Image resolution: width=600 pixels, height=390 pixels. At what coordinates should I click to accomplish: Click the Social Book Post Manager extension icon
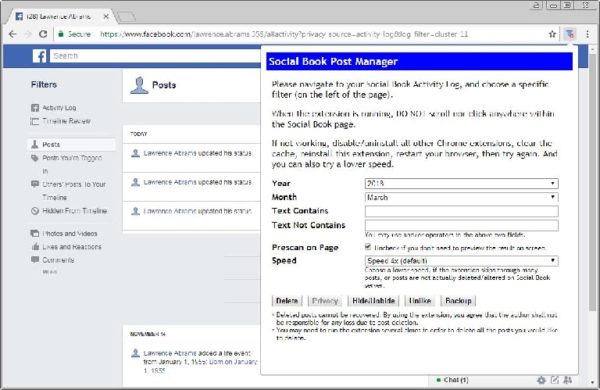coord(570,34)
